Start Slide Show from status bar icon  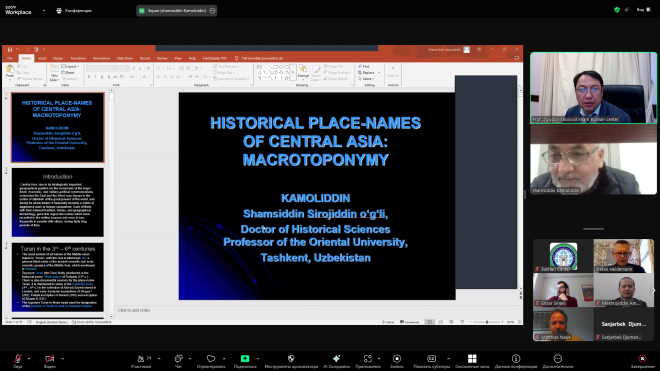click(462, 322)
